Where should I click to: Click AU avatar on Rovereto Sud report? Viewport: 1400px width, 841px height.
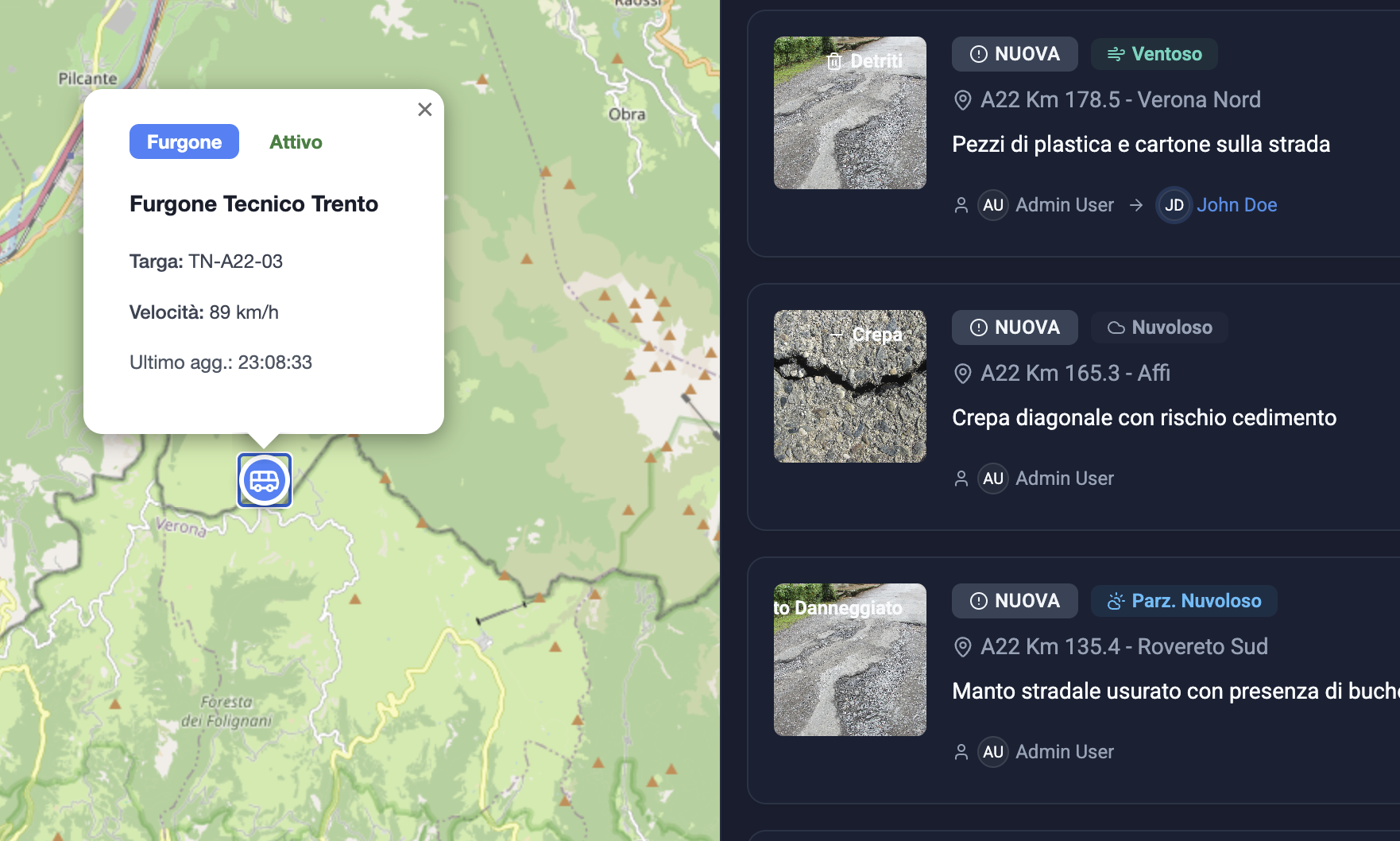[993, 752]
